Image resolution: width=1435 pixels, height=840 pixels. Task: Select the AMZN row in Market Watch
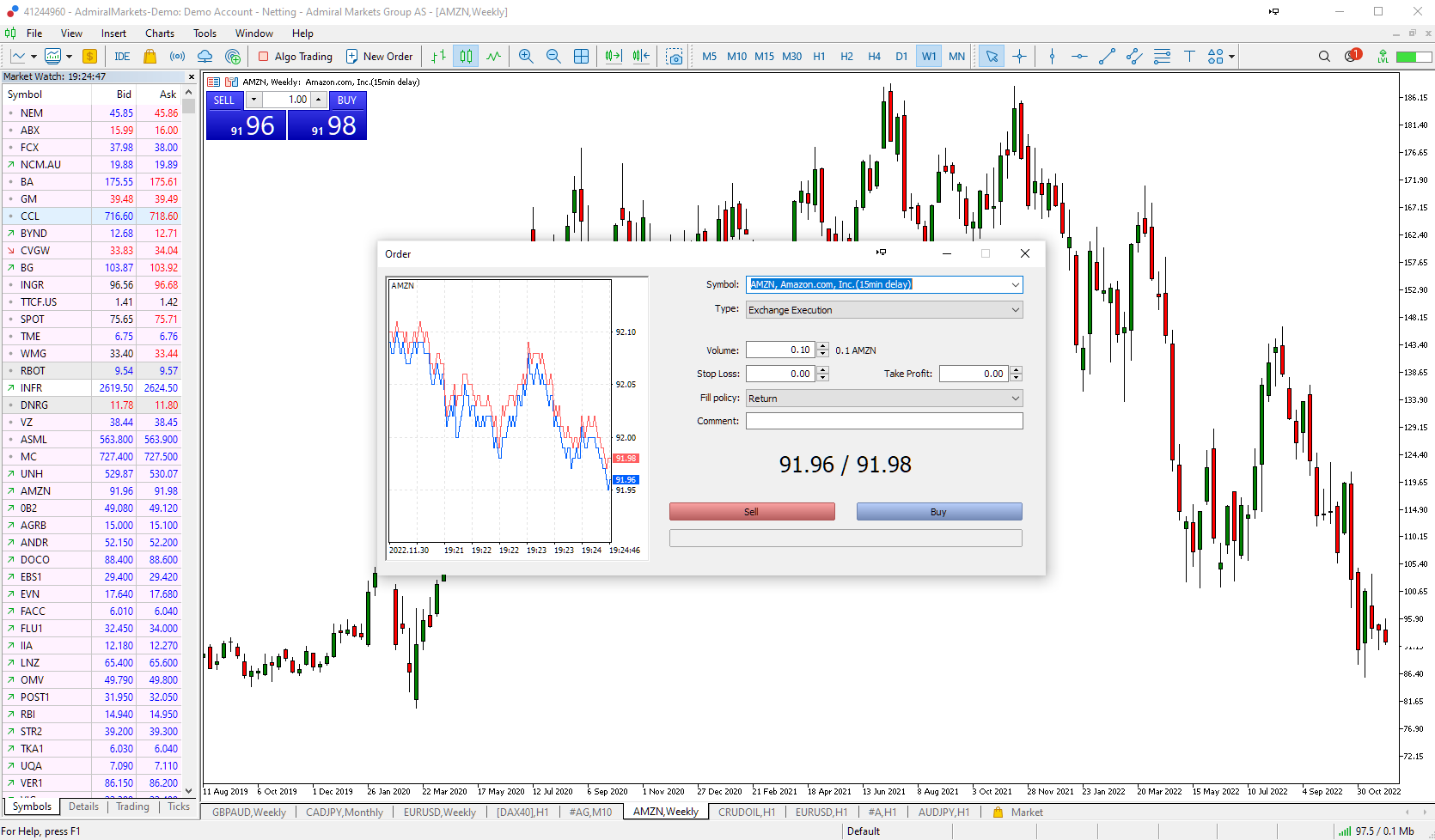(x=92, y=491)
